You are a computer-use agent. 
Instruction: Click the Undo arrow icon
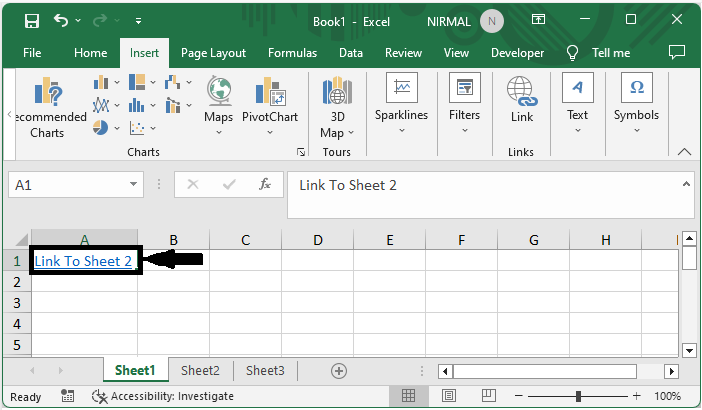[62, 20]
